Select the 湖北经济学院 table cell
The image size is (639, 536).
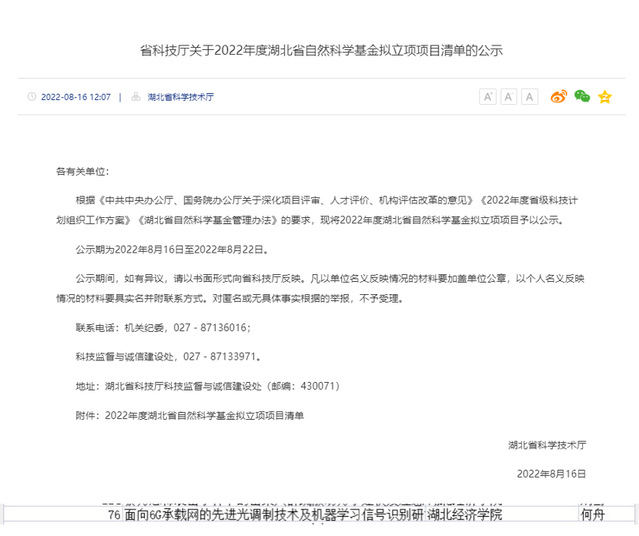tap(464, 515)
